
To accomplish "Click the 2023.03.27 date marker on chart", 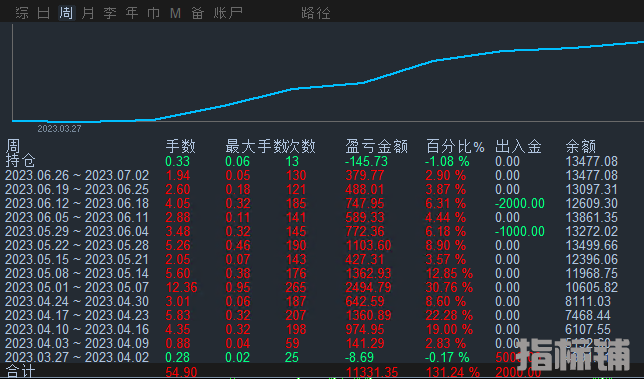I will tap(59, 129).
